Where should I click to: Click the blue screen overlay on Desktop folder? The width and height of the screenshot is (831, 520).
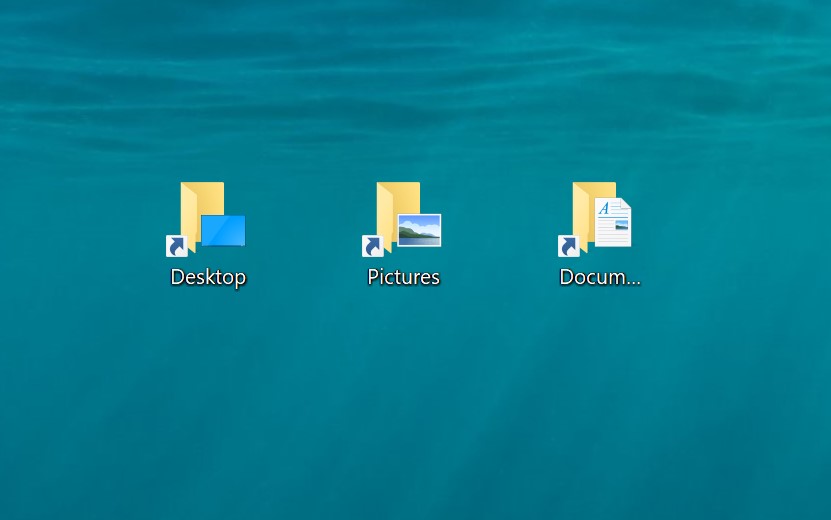pos(223,230)
